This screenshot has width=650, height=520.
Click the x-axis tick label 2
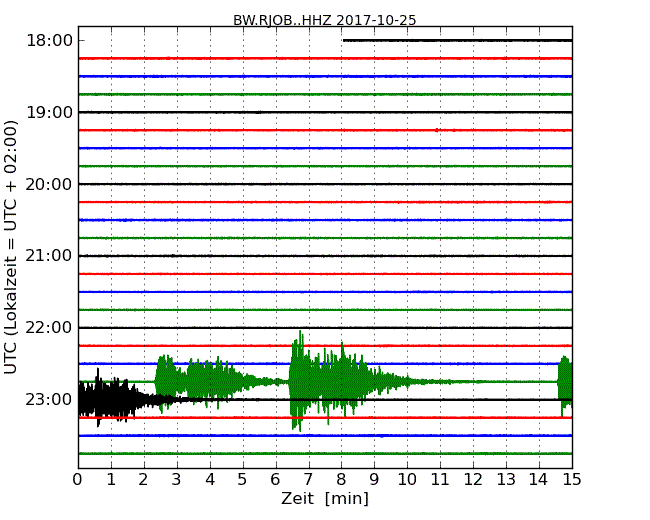point(143,480)
